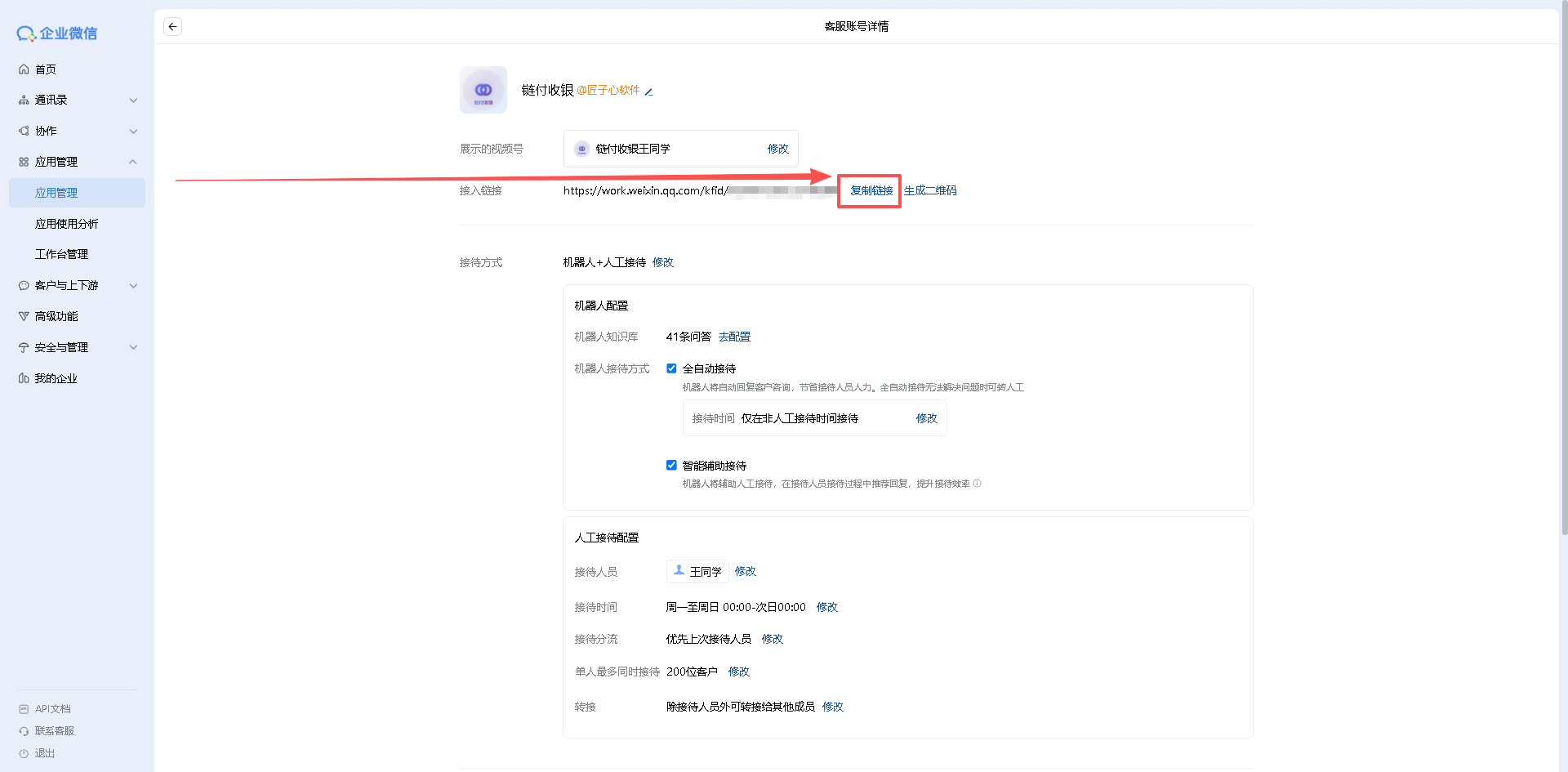Expand the 通讯录 chevron

point(133,100)
